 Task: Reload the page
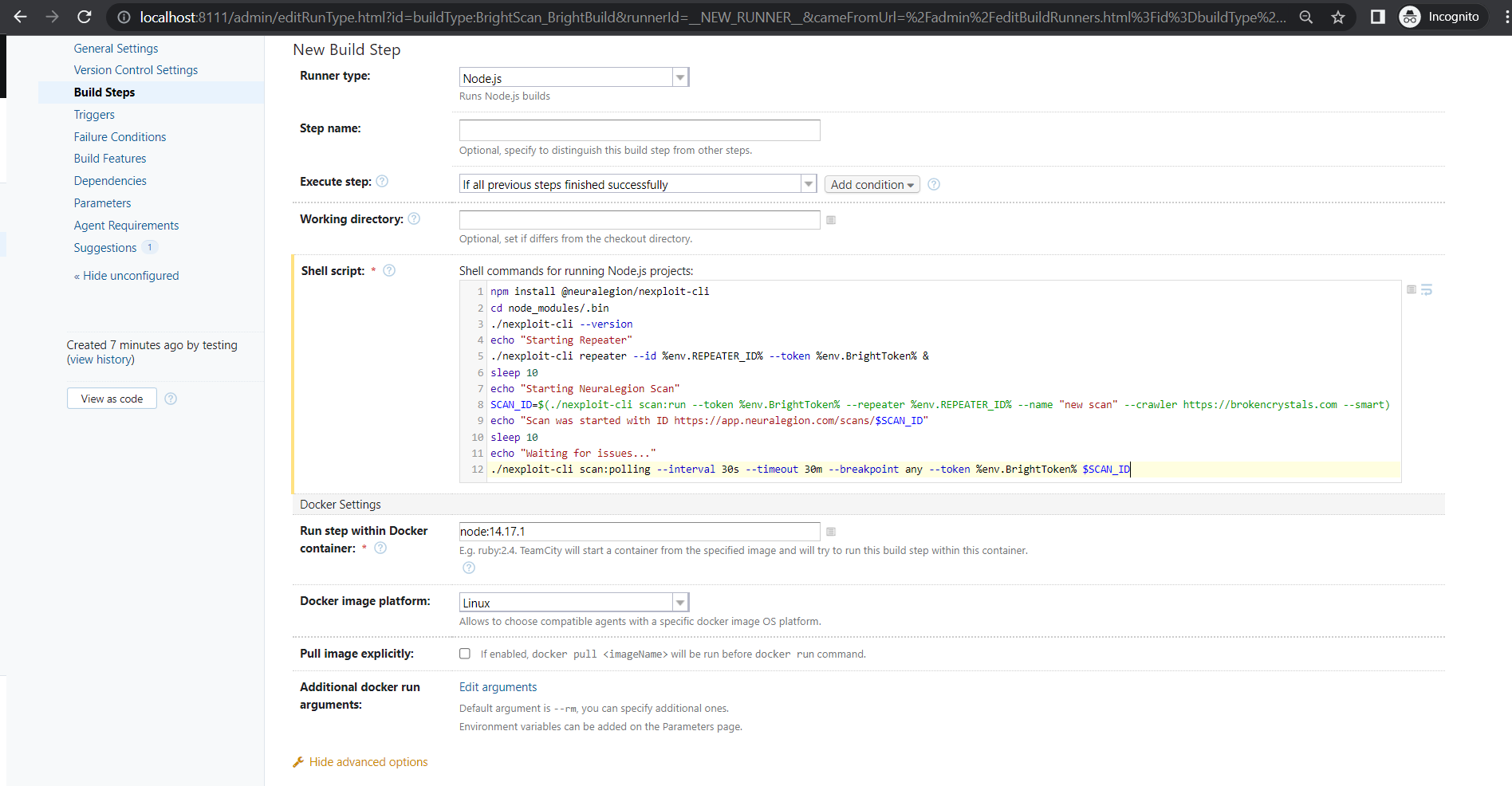[85, 17]
